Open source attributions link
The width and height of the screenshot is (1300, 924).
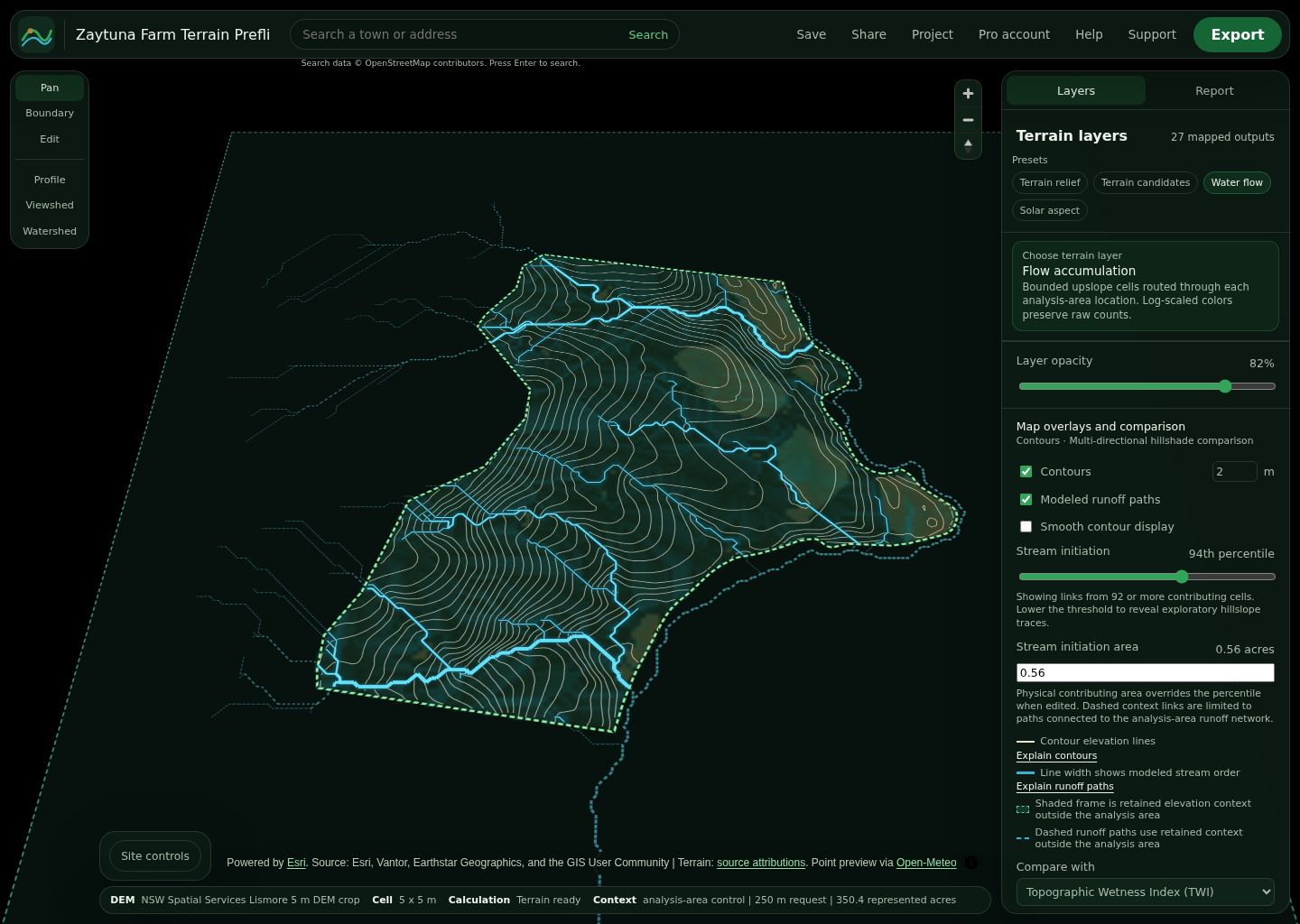click(761, 863)
